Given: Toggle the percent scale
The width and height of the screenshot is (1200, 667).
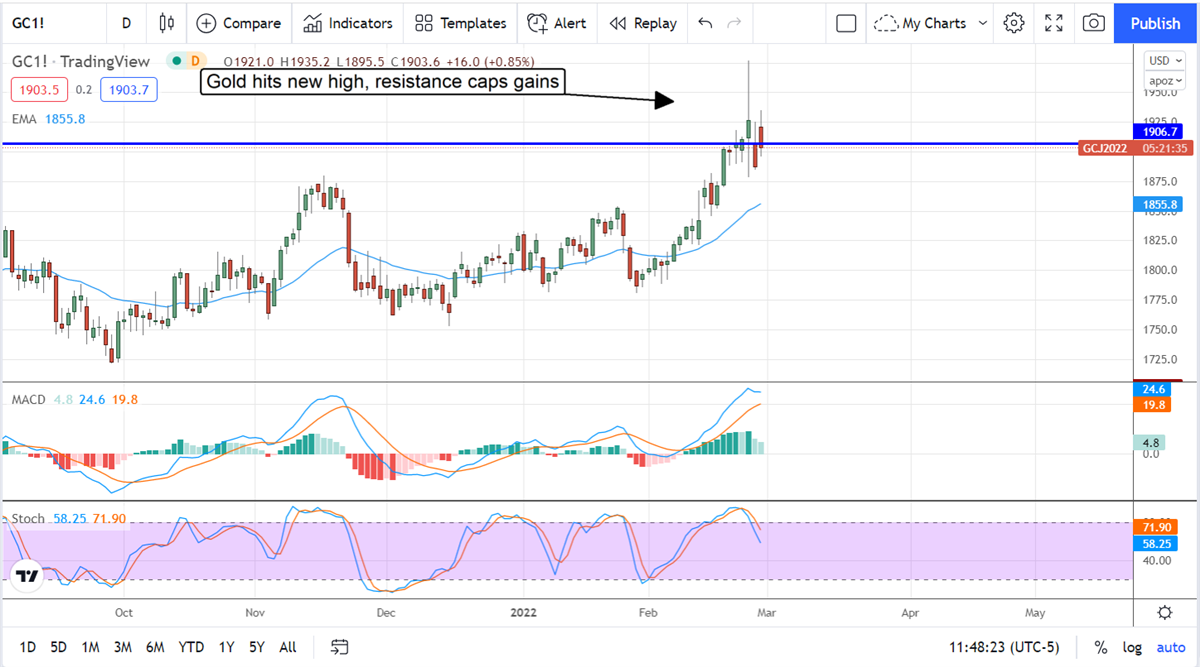Looking at the screenshot, I should (1100, 647).
